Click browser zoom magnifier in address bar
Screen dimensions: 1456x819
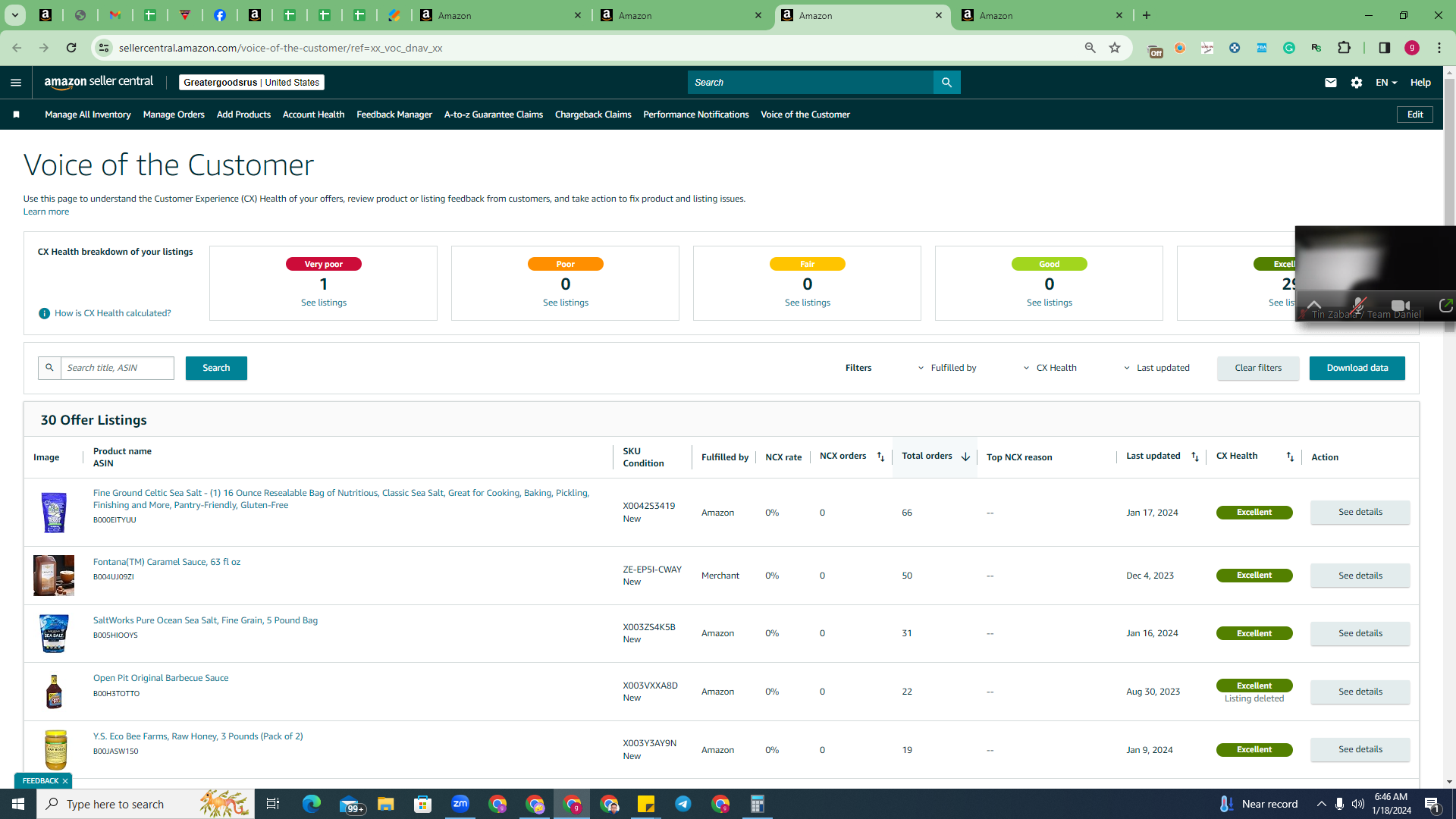(1090, 48)
